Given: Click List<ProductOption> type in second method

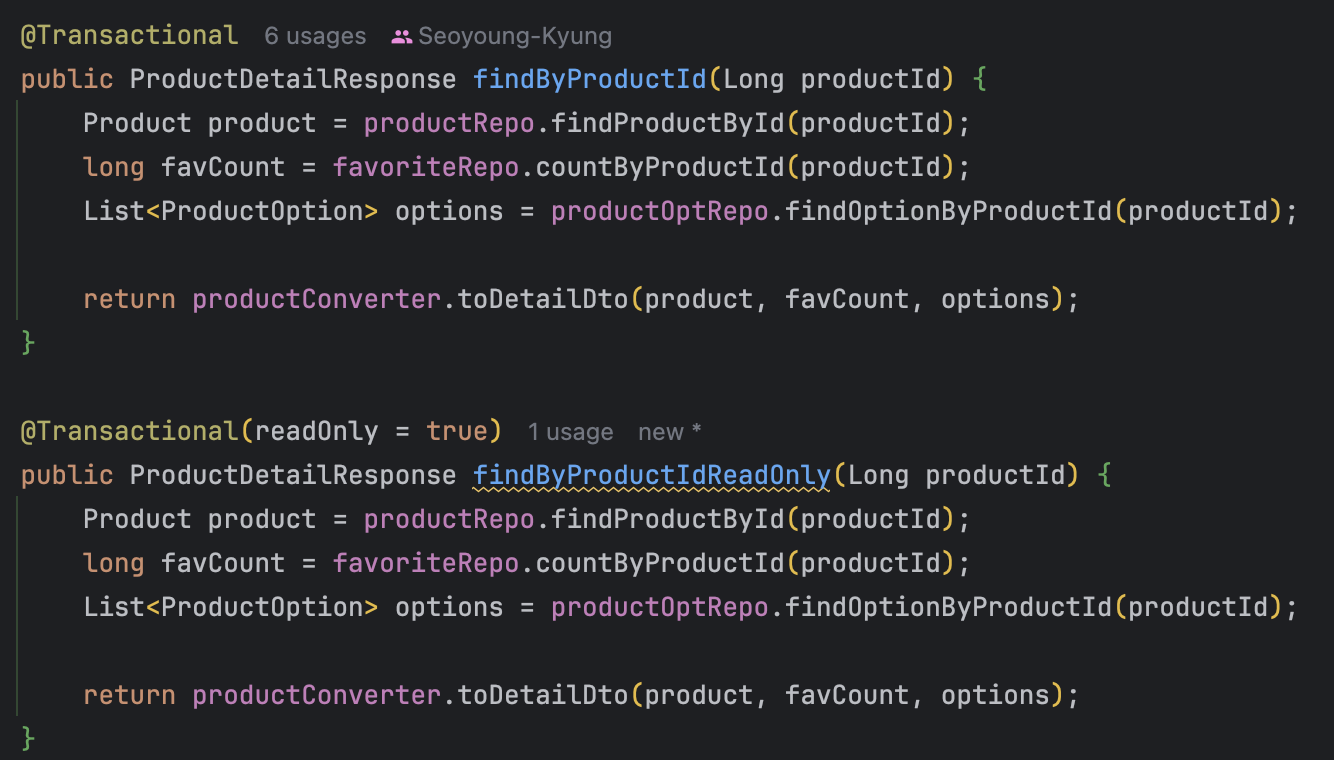Looking at the screenshot, I should (231, 607).
